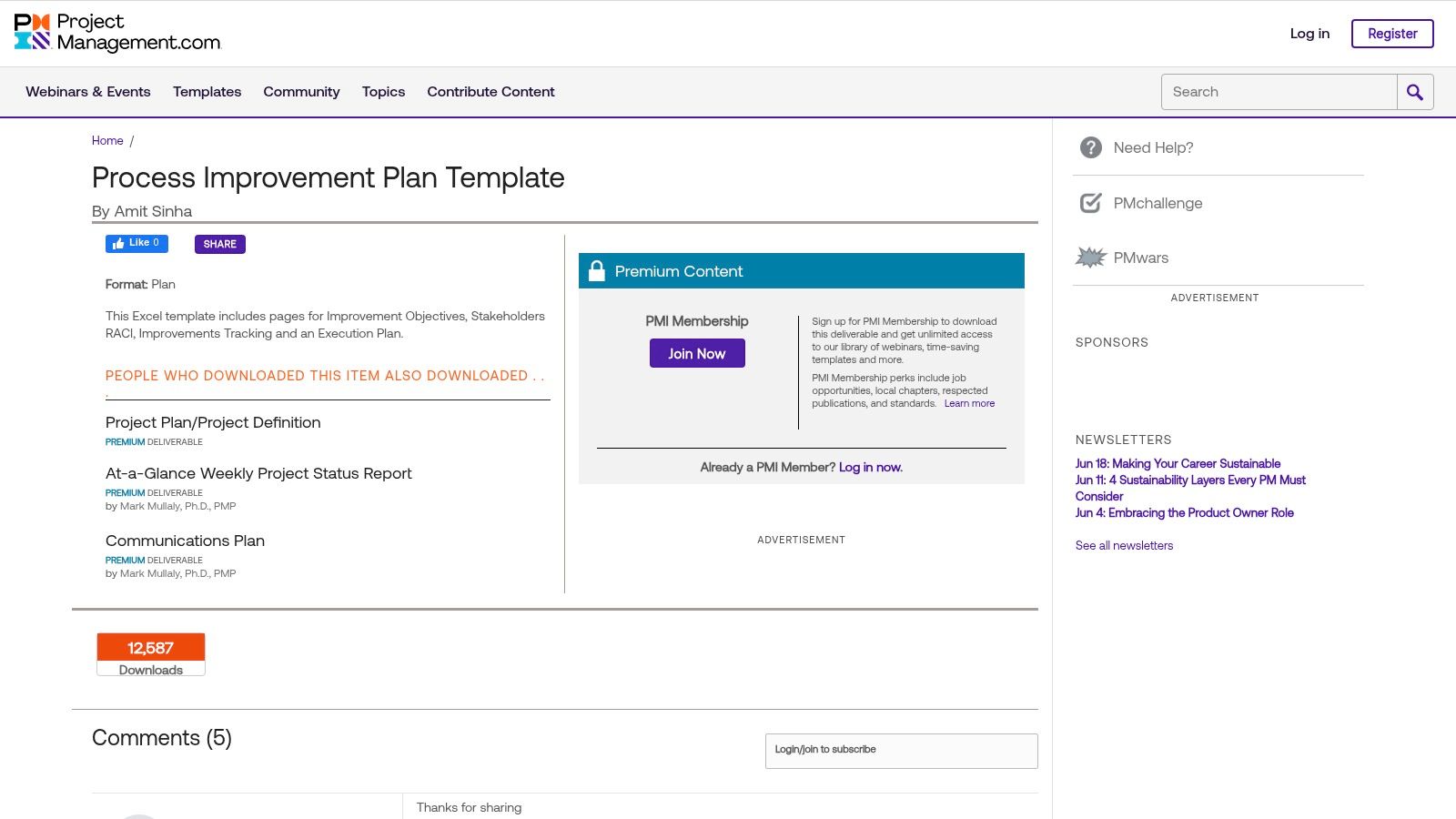
Task: Click the Log in now link
Action: 869,467
